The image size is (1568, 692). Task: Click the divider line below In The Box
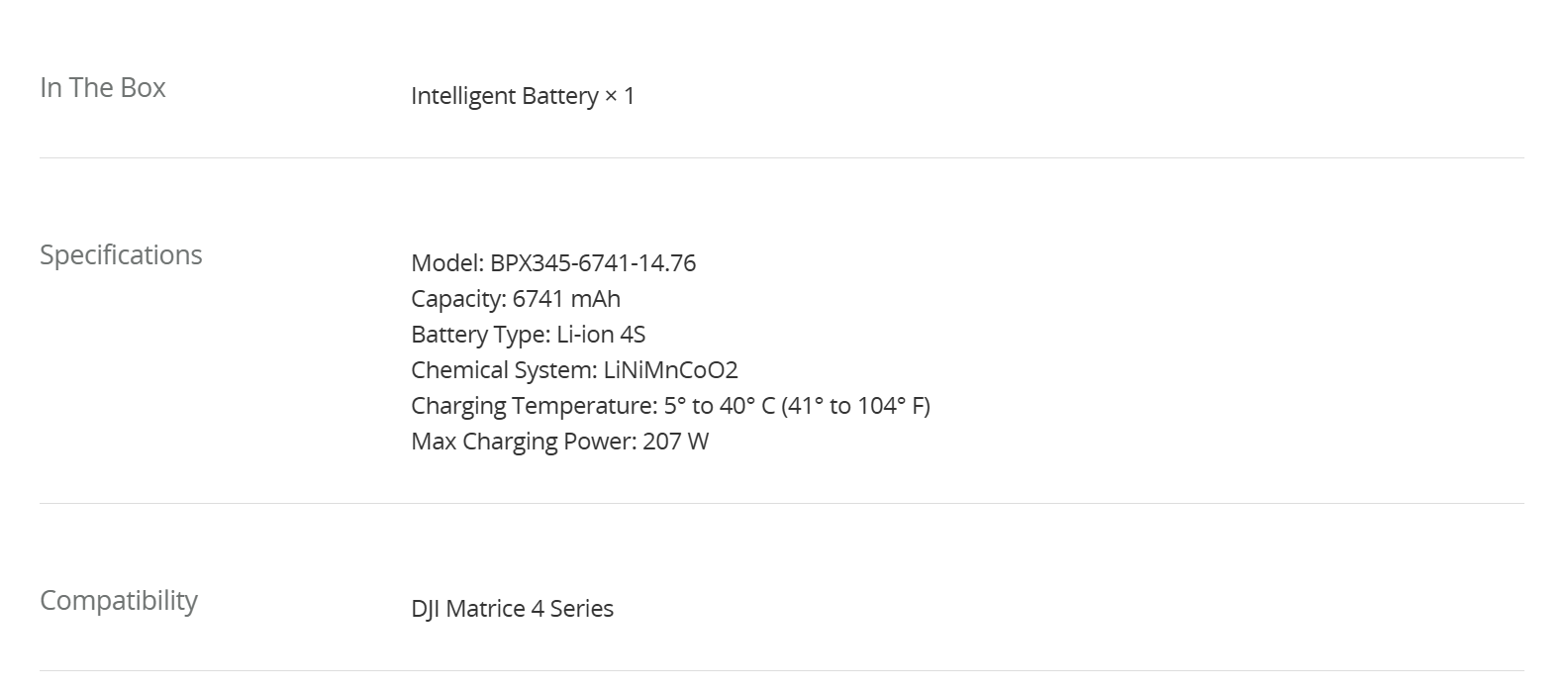782,157
